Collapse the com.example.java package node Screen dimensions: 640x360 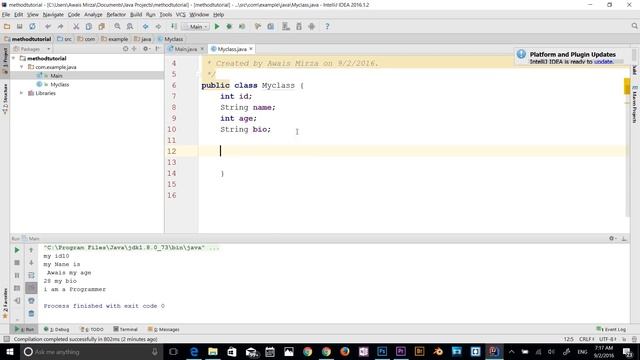[22, 67]
